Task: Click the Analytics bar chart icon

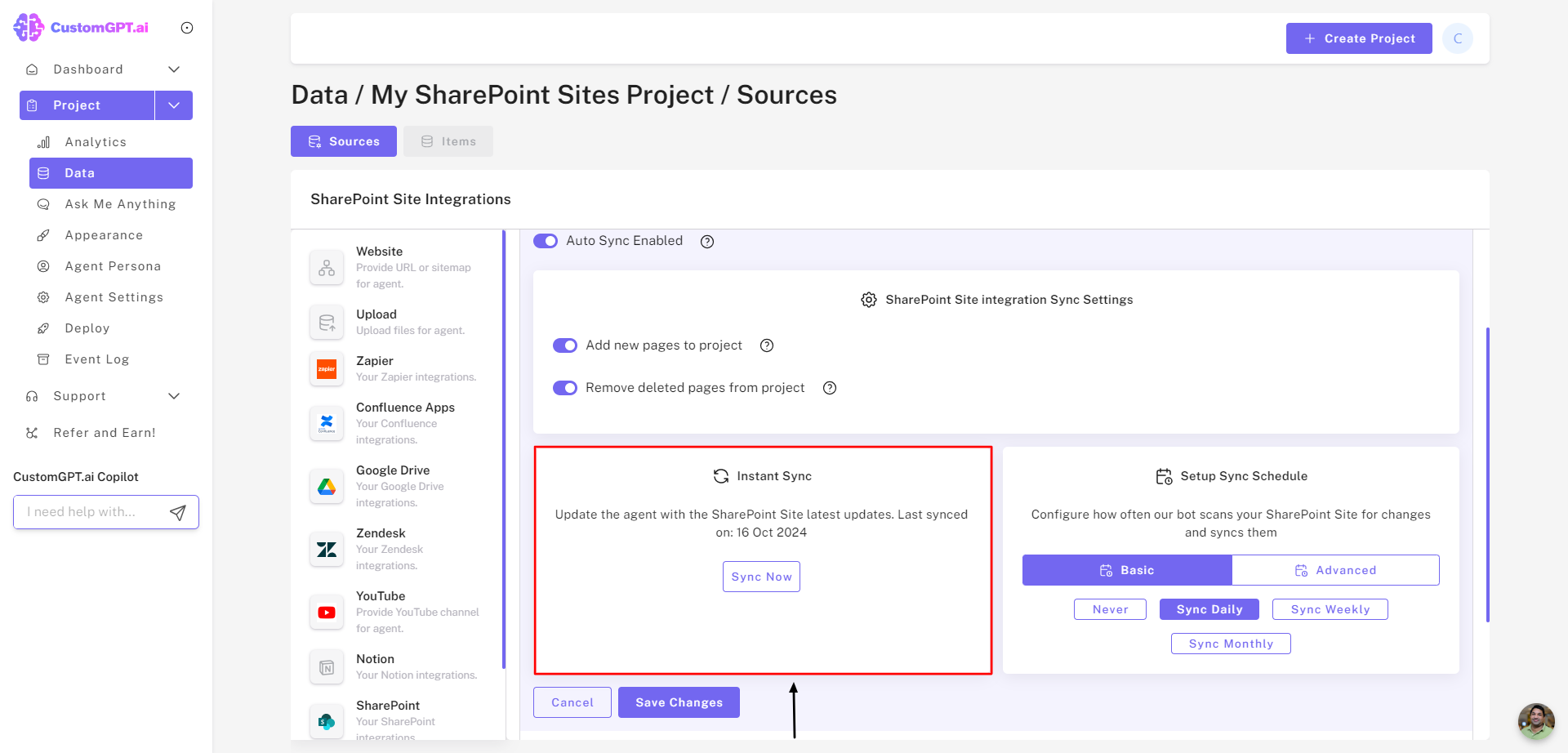Action: click(x=44, y=142)
